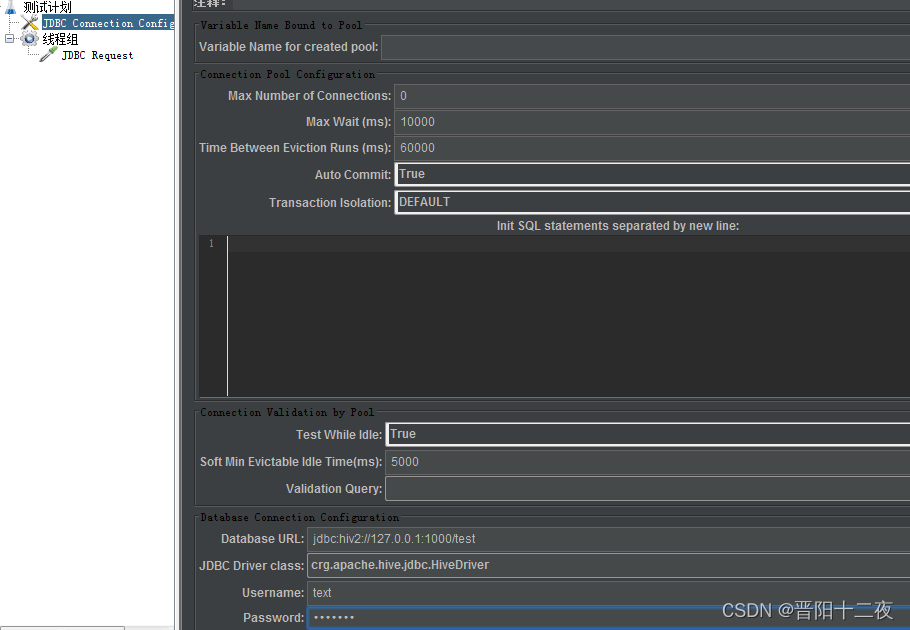Click the Variable Name Bound to Pool title
This screenshot has height=630, width=910.
(x=281, y=26)
